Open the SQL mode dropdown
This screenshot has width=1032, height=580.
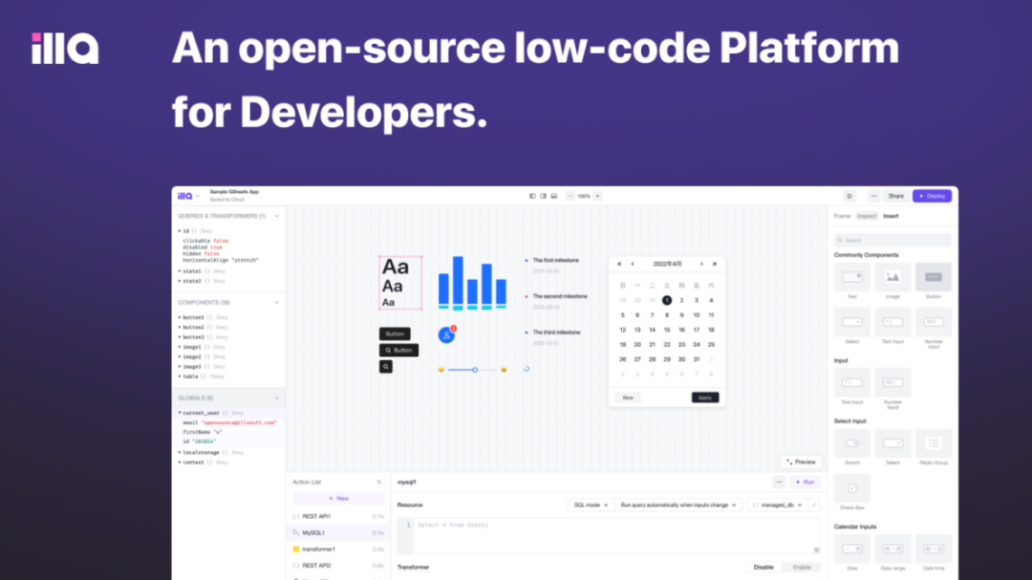tap(590, 505)
